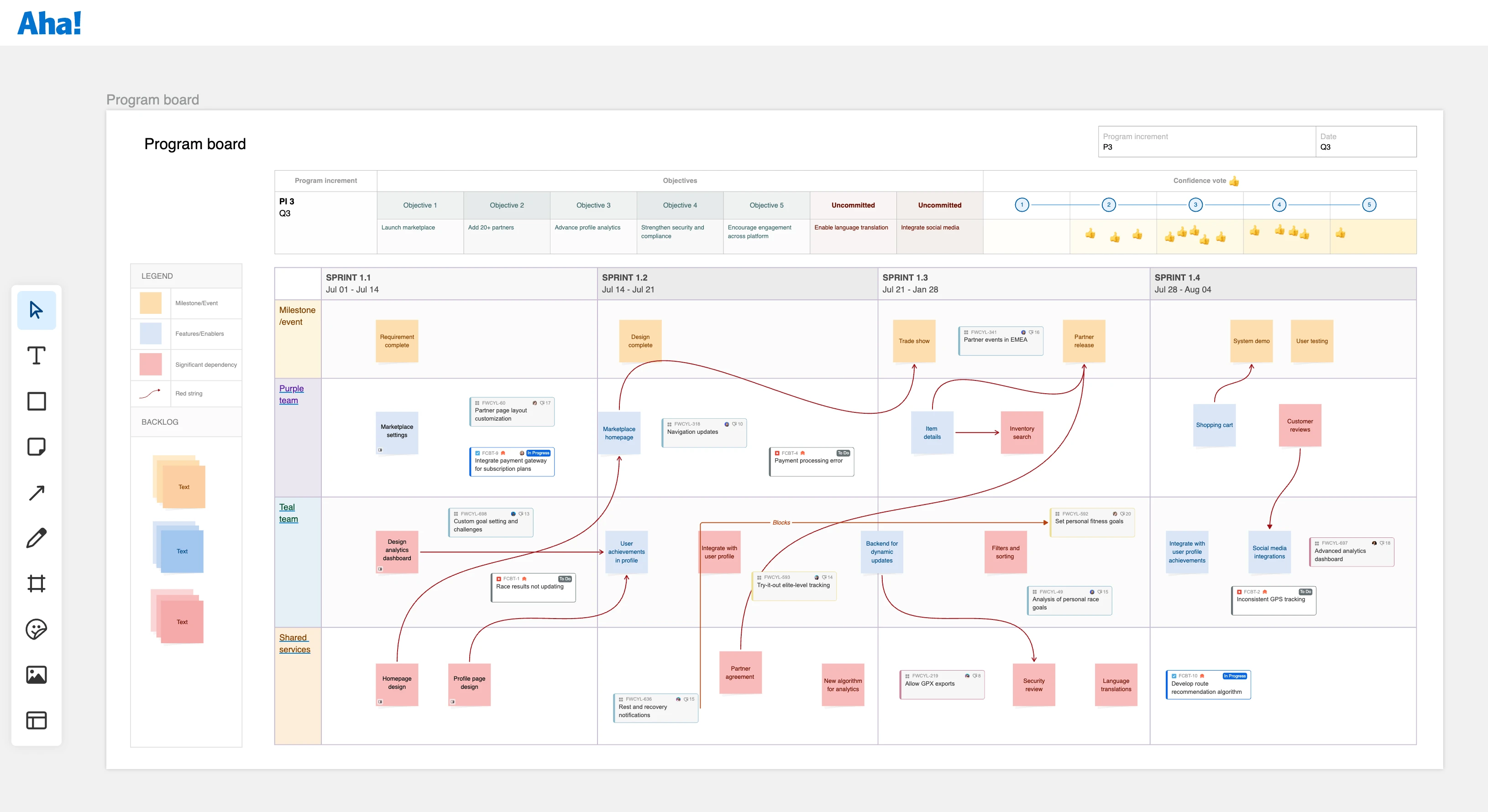Collapse the LEGEND panel

pos(157,276)
